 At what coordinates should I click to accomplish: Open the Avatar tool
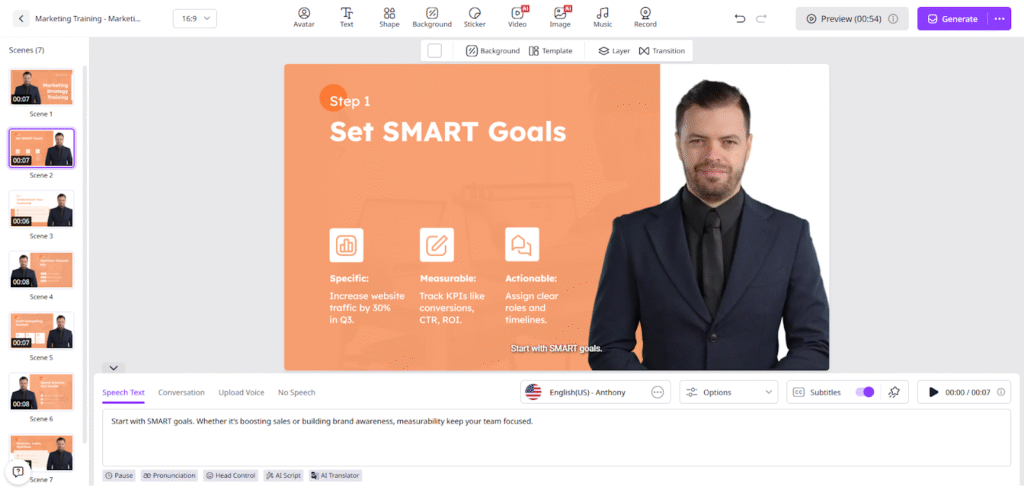point(304,18)
